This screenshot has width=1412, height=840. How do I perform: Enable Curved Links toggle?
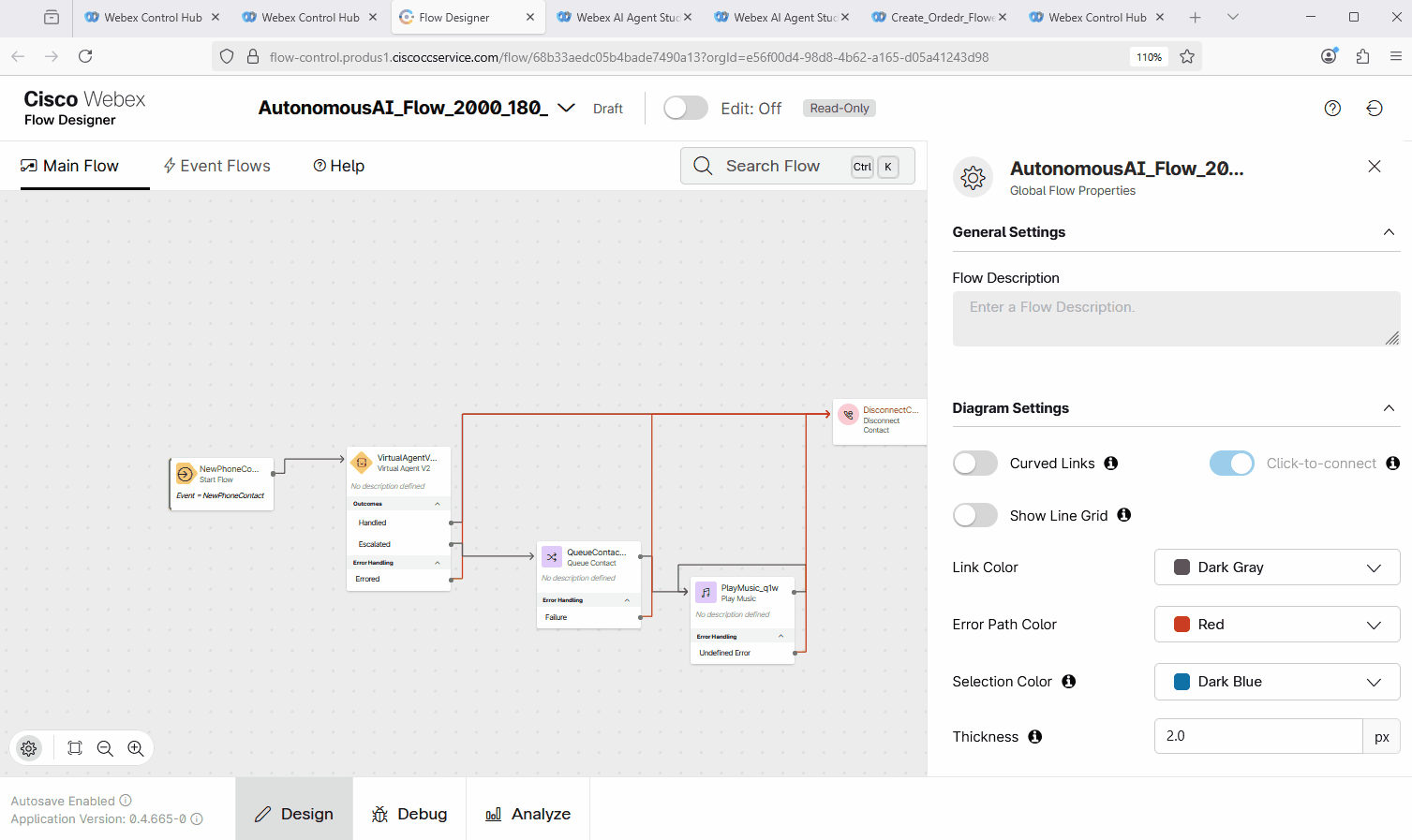(975, 464)
